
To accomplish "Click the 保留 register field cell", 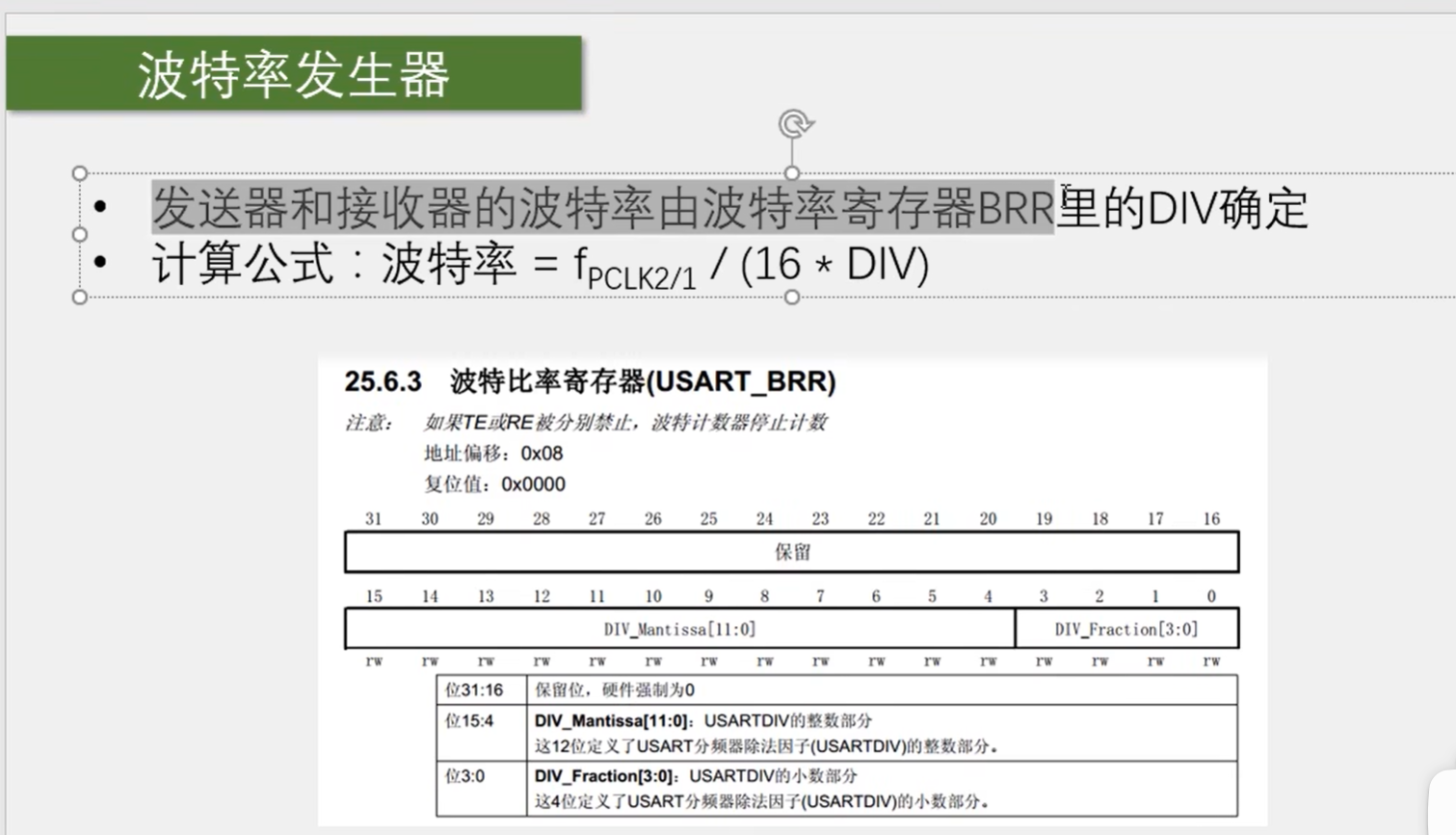I will pyautogui.click(x=792, y=552).
